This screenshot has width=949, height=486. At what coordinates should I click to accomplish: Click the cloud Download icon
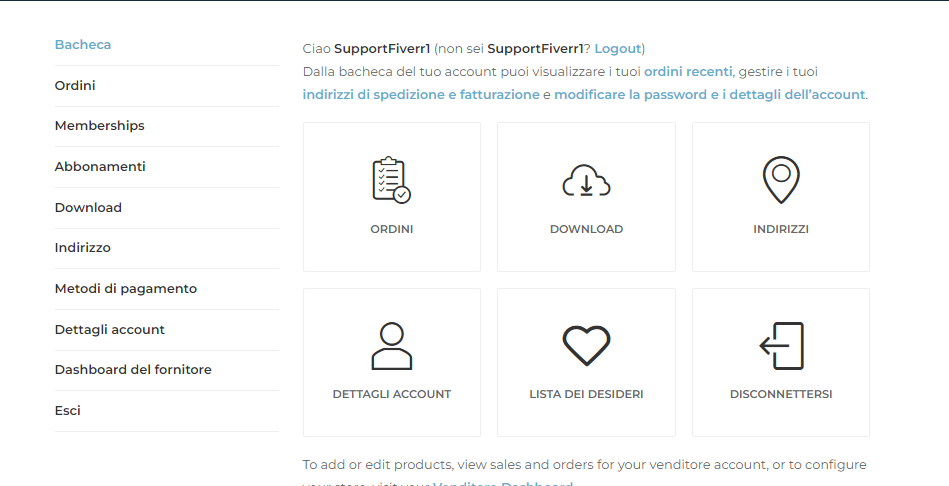tap(586, 180)
